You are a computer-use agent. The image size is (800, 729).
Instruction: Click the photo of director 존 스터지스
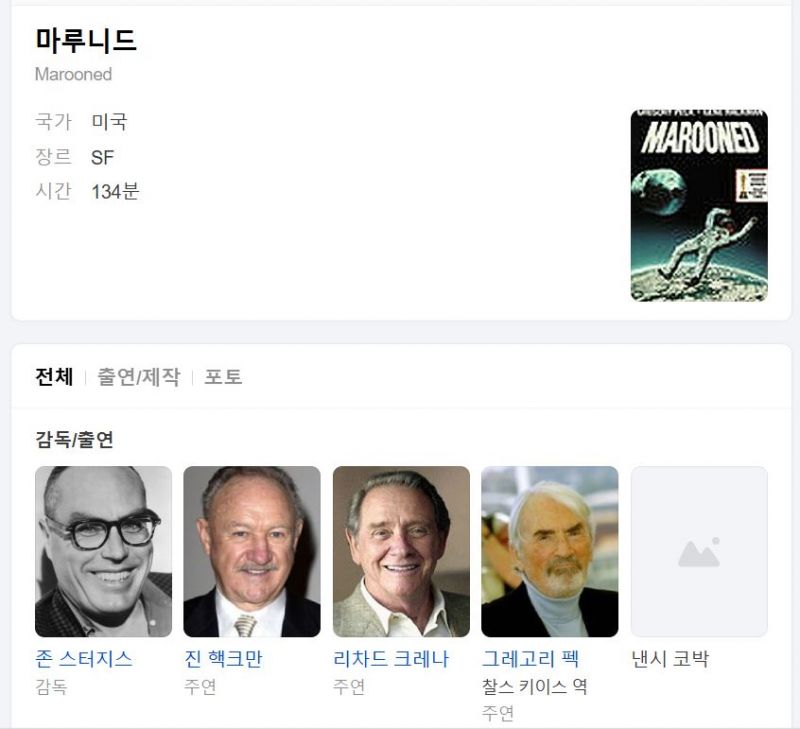click(x=104, y=551)
